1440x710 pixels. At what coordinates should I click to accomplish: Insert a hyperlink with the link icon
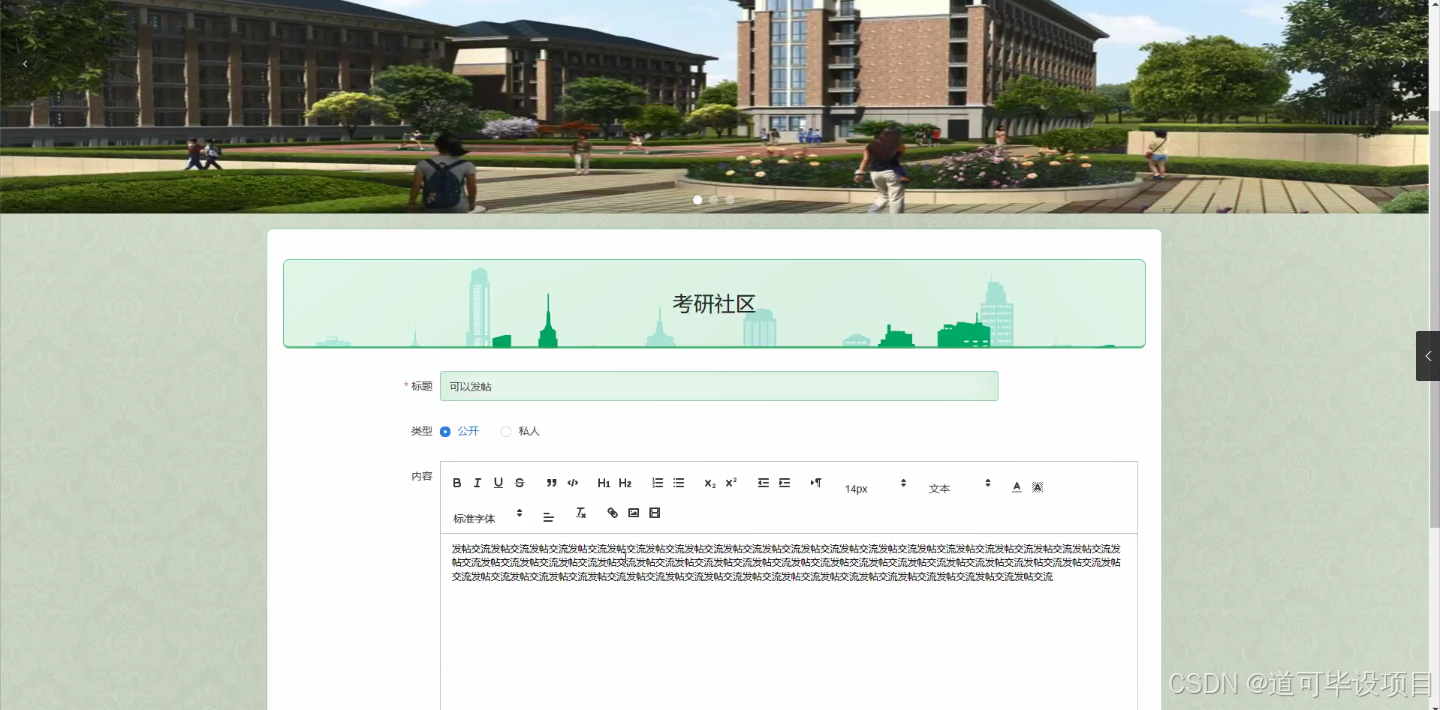click(613, 513)
